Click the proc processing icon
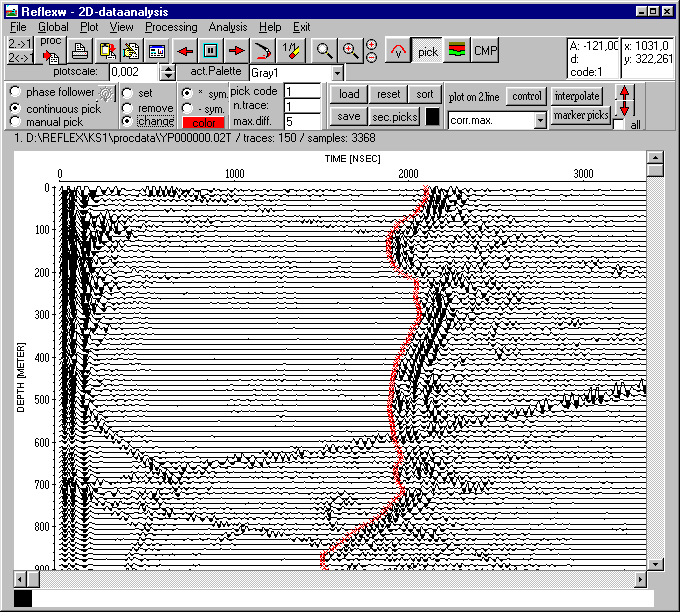The height and width of the screenshot is (612, 680). [x=50, y=50]
